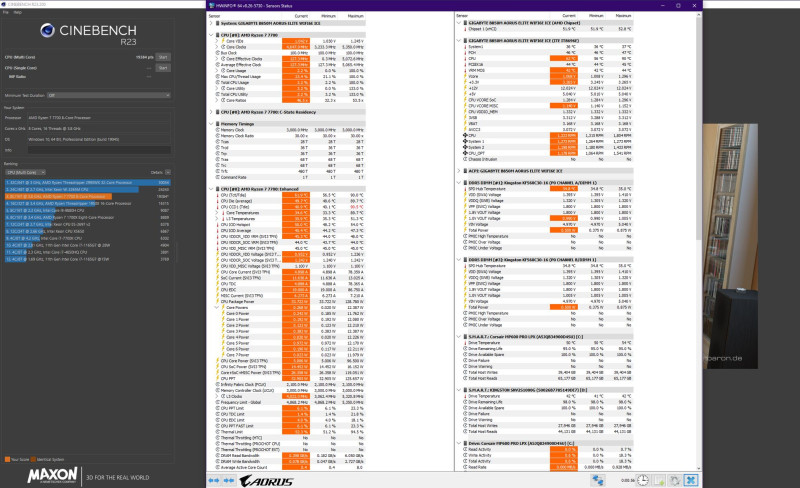Expand the System GIGABYTE B650M AORUS ELITE group

[x=211, y=23]
